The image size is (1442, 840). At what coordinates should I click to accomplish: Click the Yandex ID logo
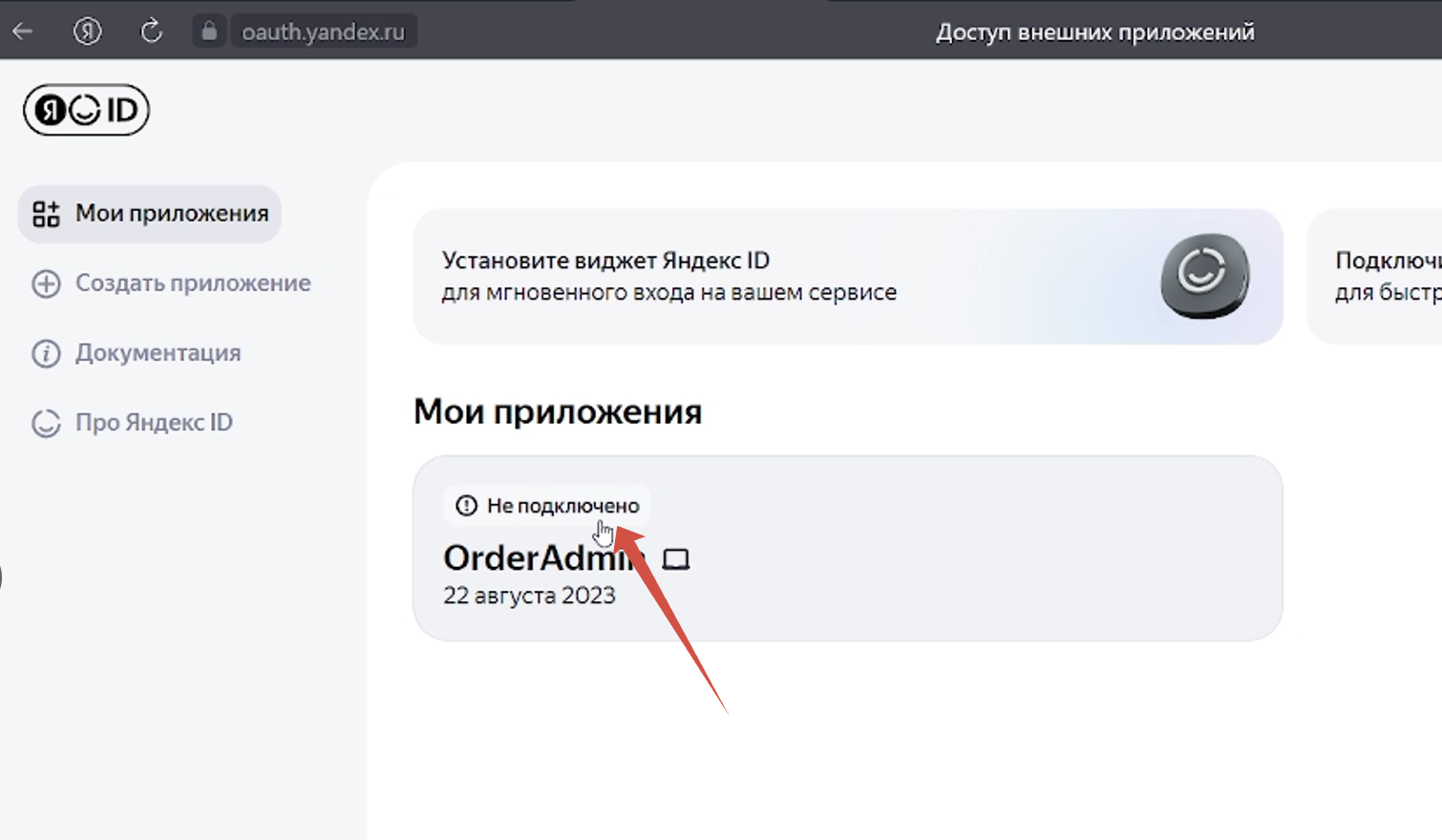coord(87,110)
